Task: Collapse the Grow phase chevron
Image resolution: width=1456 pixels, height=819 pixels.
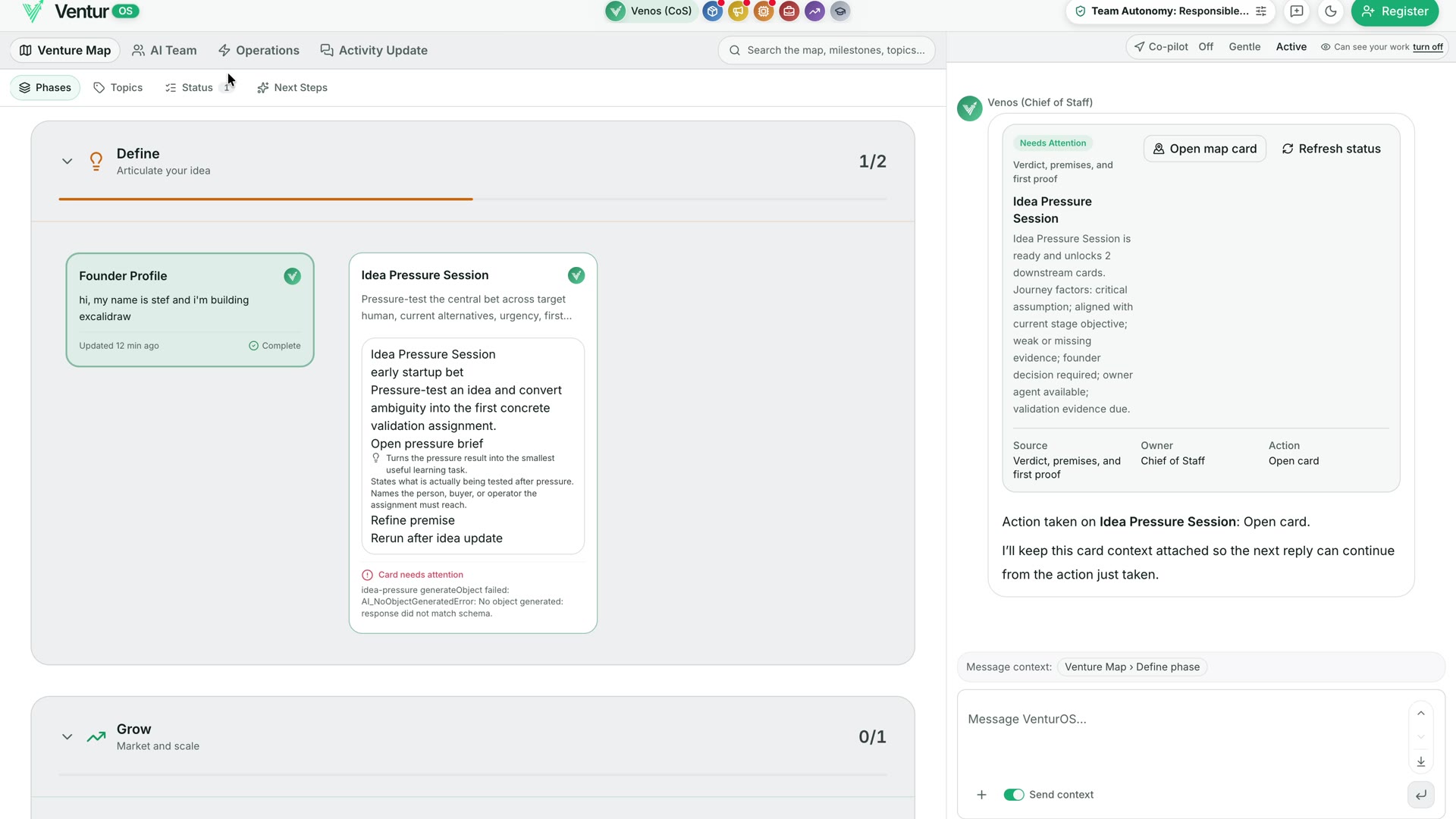Action: [x=67, y=737]
